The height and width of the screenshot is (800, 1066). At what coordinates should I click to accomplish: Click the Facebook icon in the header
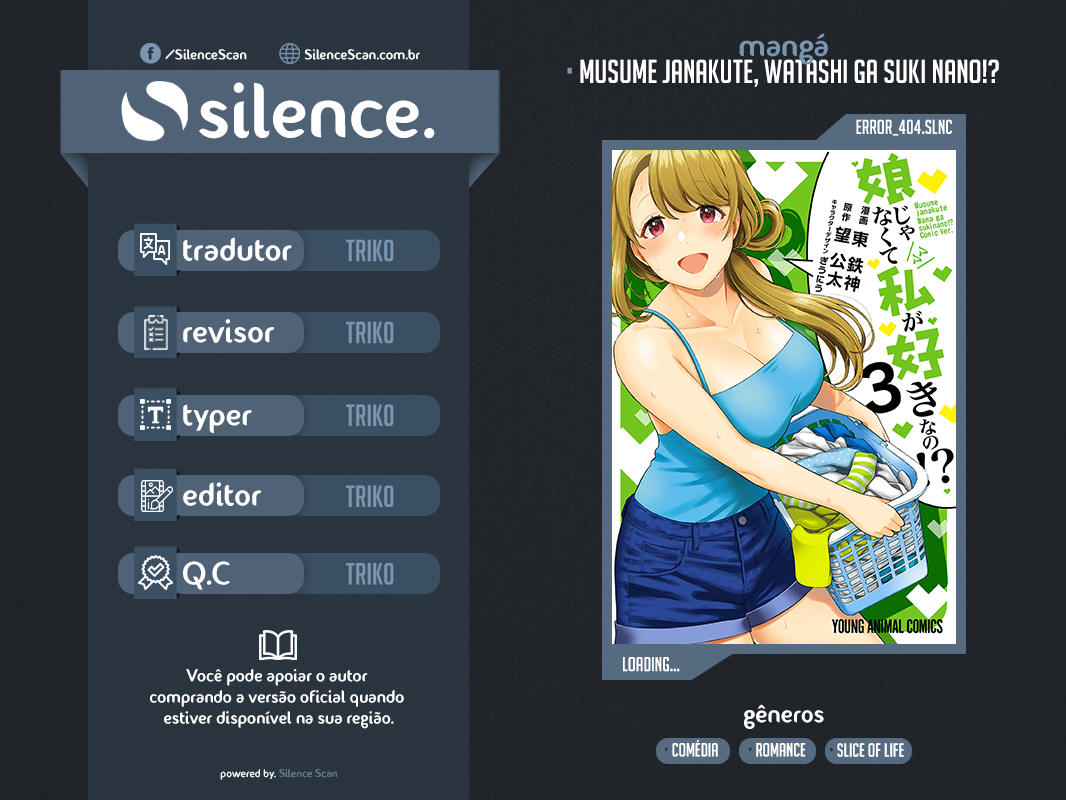tap(150, 54)
